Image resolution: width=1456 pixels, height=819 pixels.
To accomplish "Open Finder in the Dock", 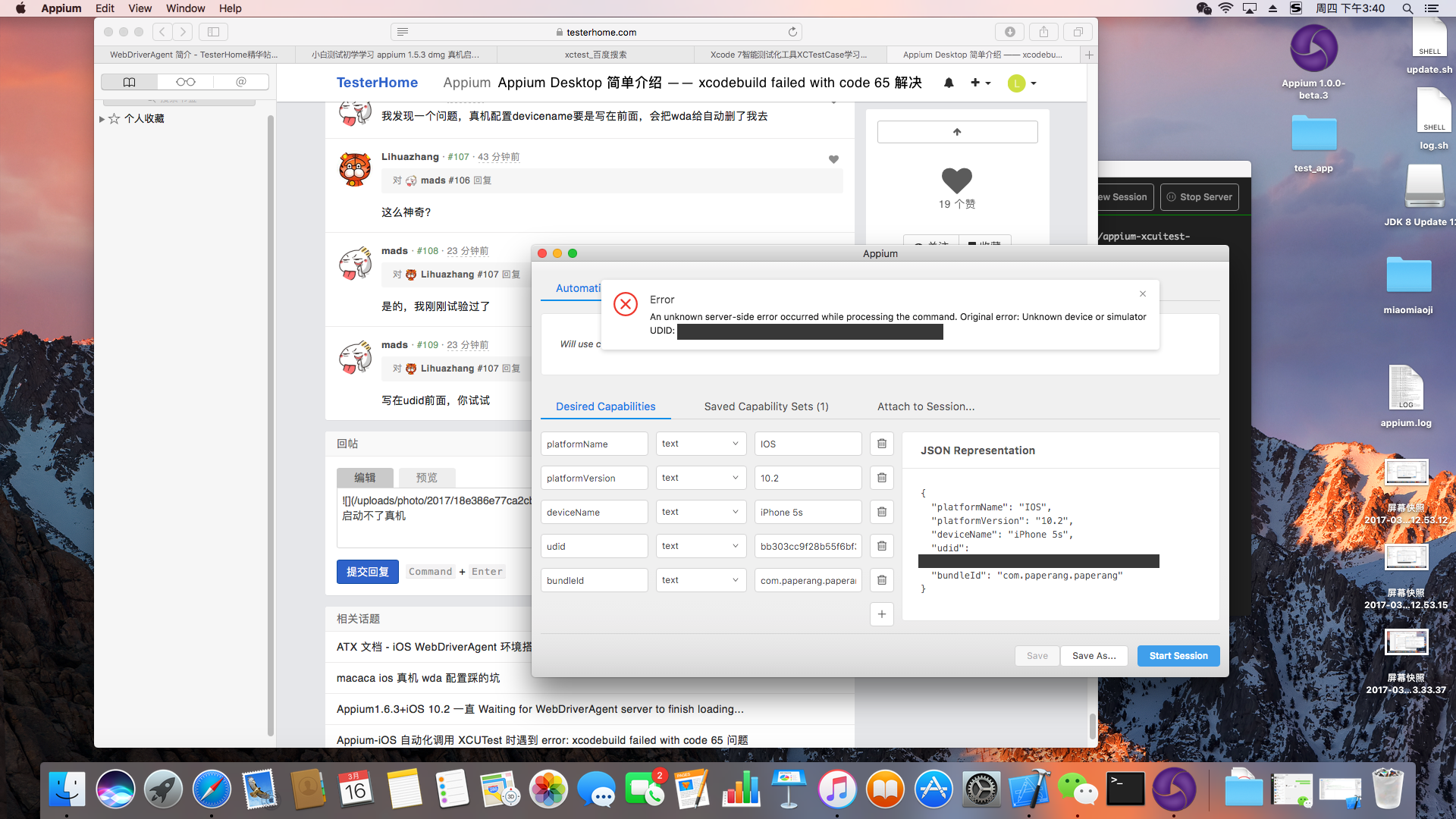I will [x=67, y=789].
